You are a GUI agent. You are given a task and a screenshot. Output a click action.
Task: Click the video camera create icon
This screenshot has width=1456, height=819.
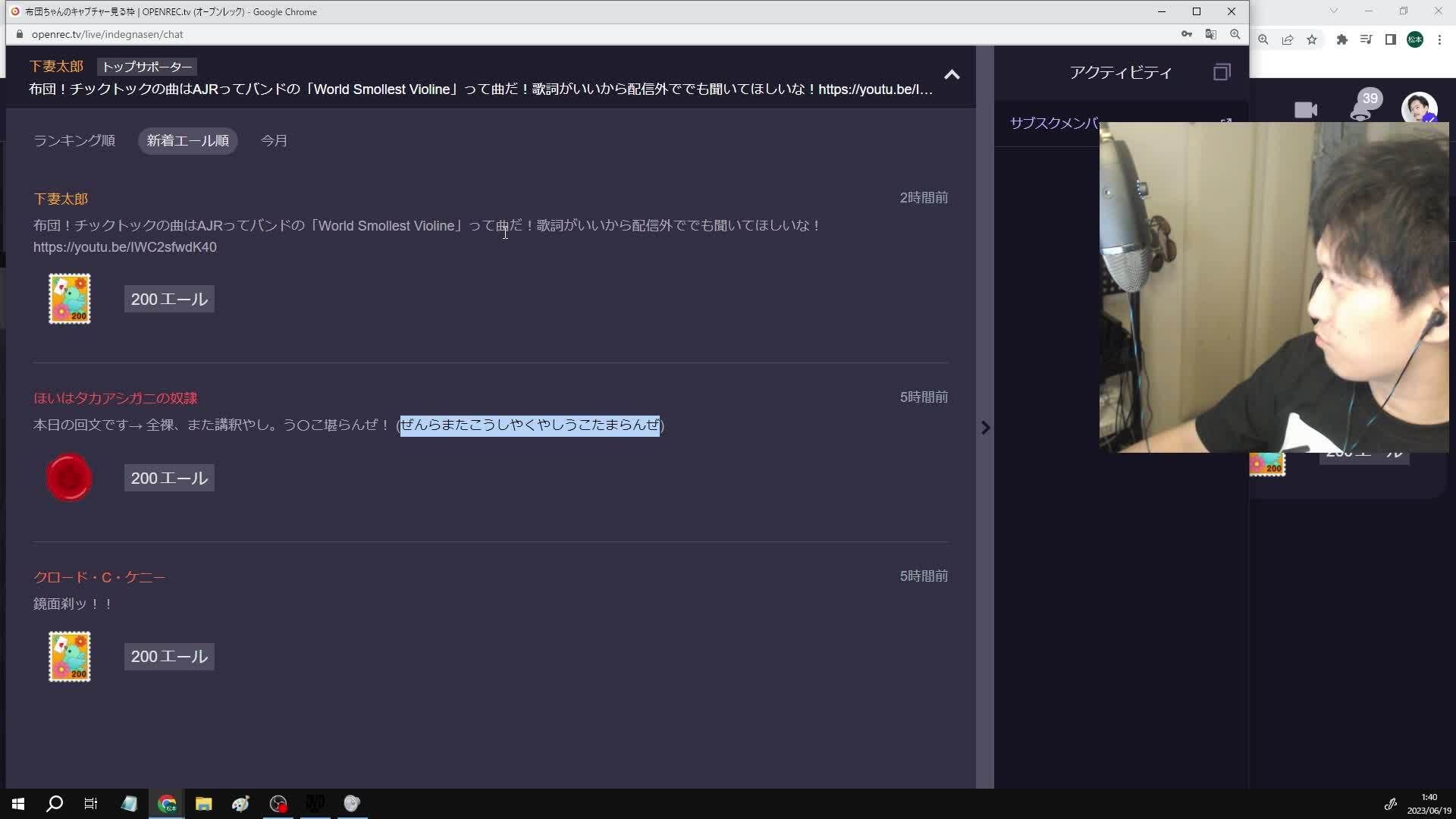(x=1305, y=110)
